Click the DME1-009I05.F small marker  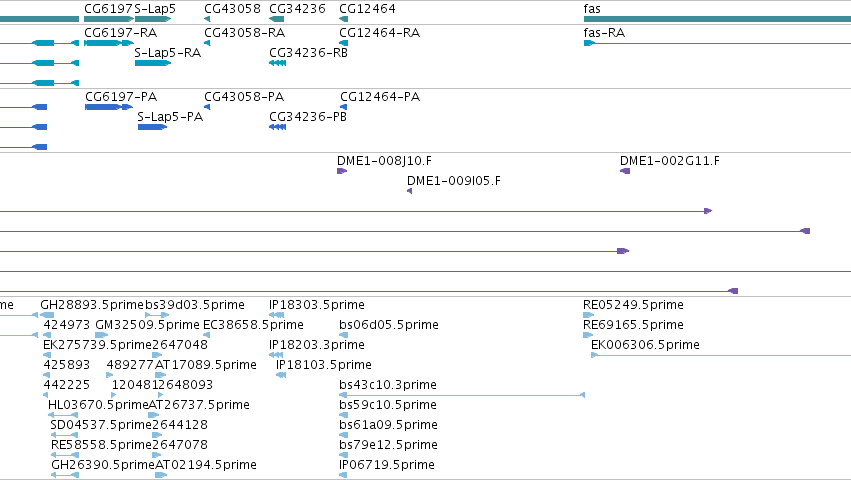(x=409, y=191)
